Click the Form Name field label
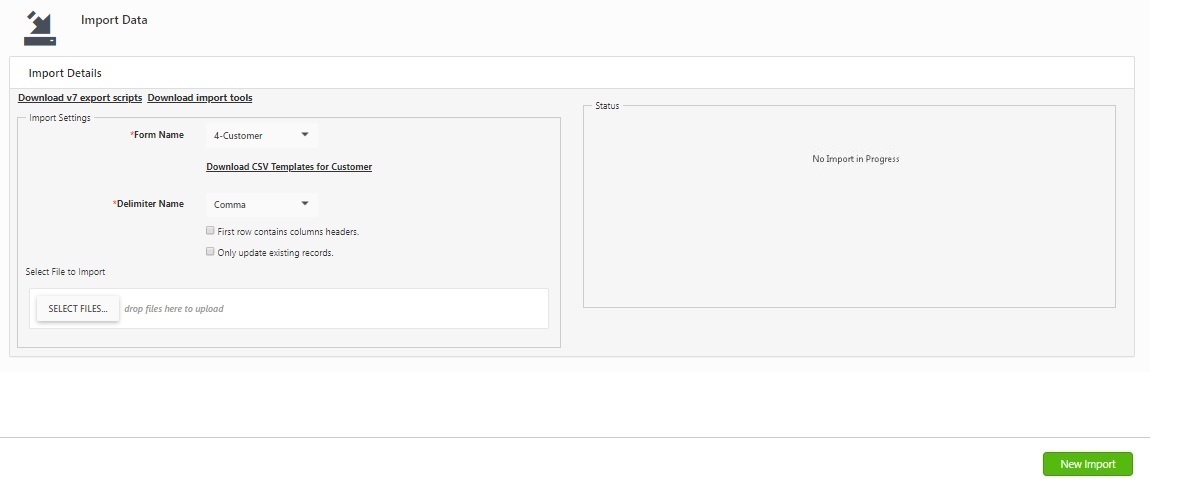1190x502 pixels. click(158, 135)
